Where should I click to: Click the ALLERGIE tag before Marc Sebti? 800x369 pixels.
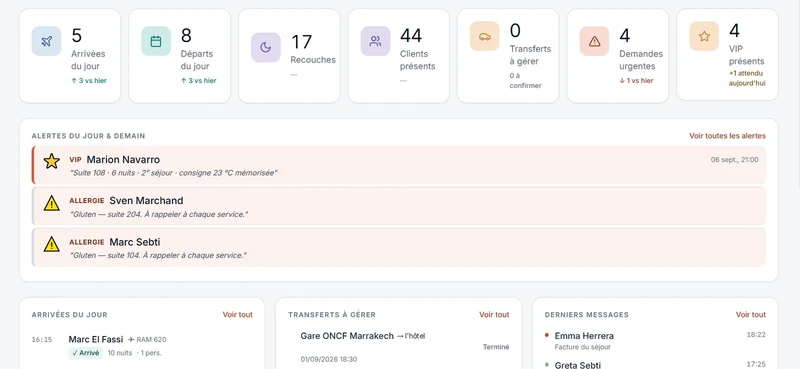[87, 242]
